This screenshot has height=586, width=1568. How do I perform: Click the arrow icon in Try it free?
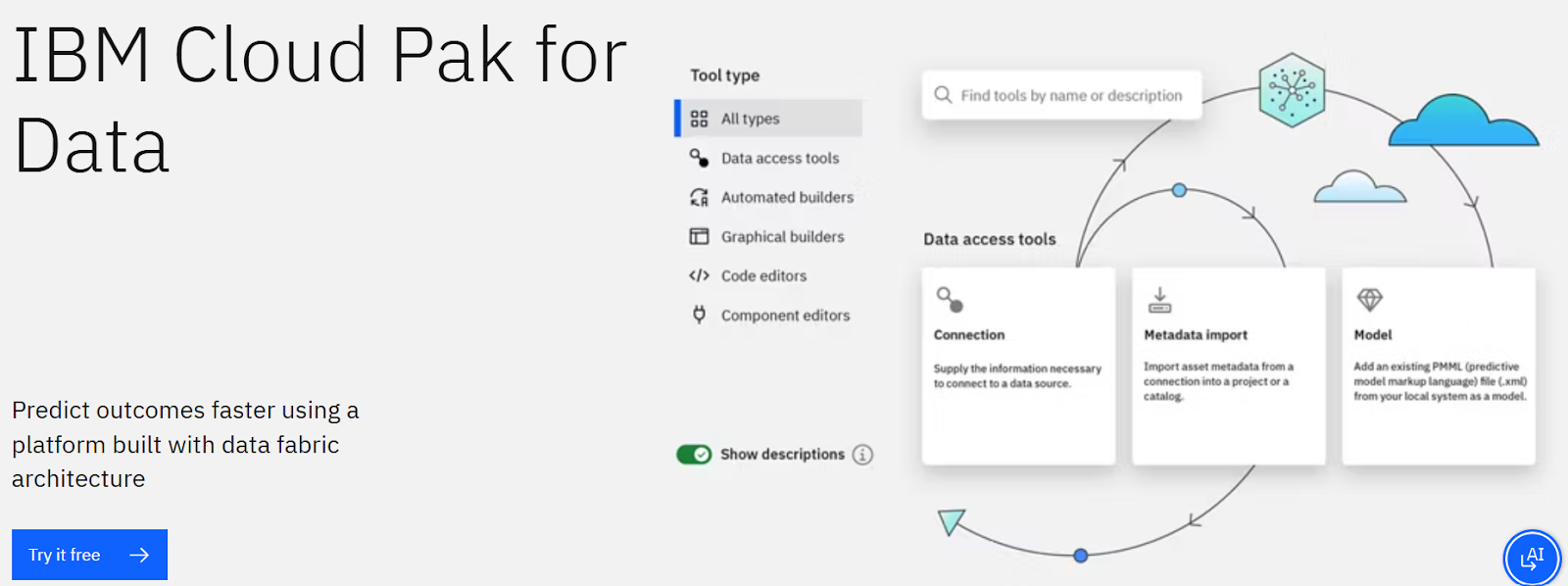pyautogui.click(x=139, y=555)
